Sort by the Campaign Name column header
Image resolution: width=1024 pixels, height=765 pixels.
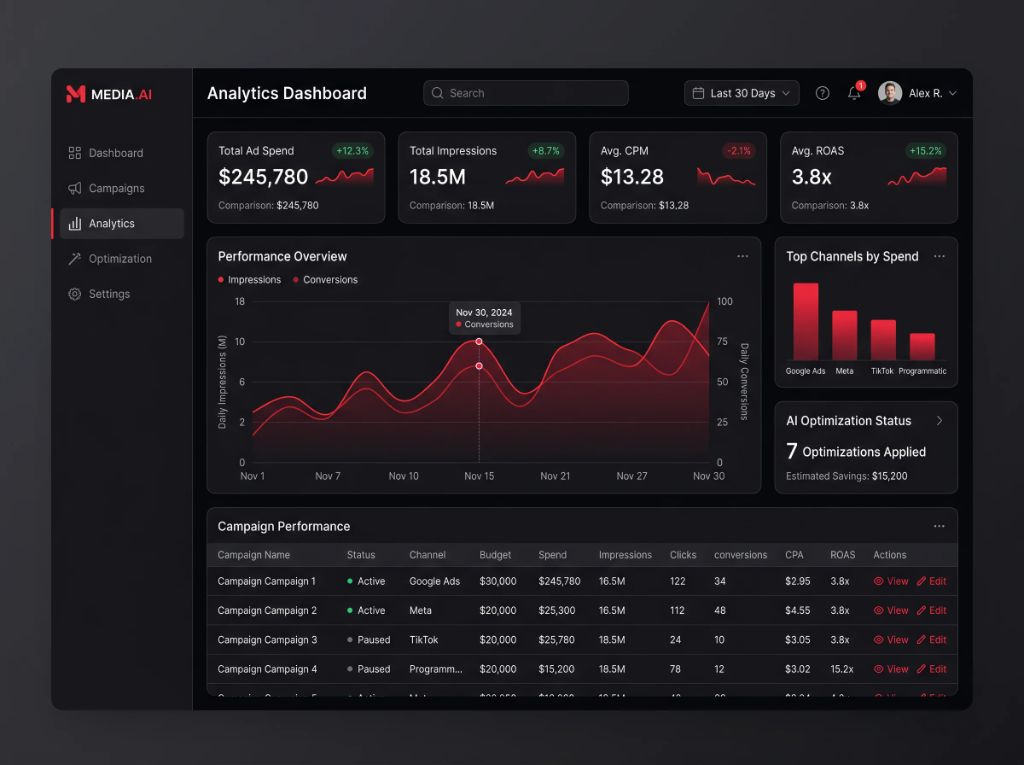click(x=253, y=555)
